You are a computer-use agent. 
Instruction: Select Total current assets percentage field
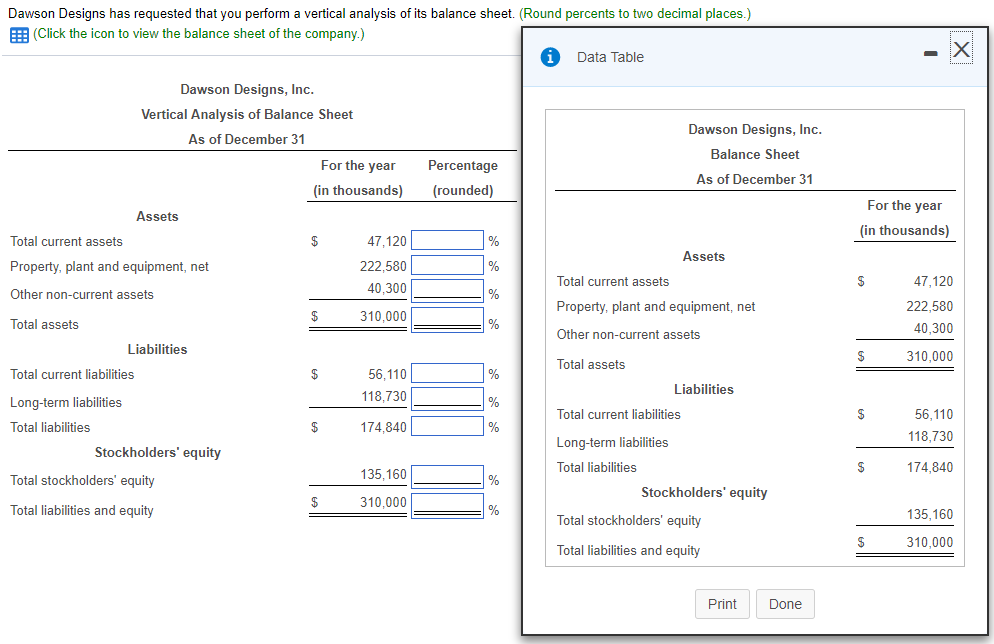point(447,240)
